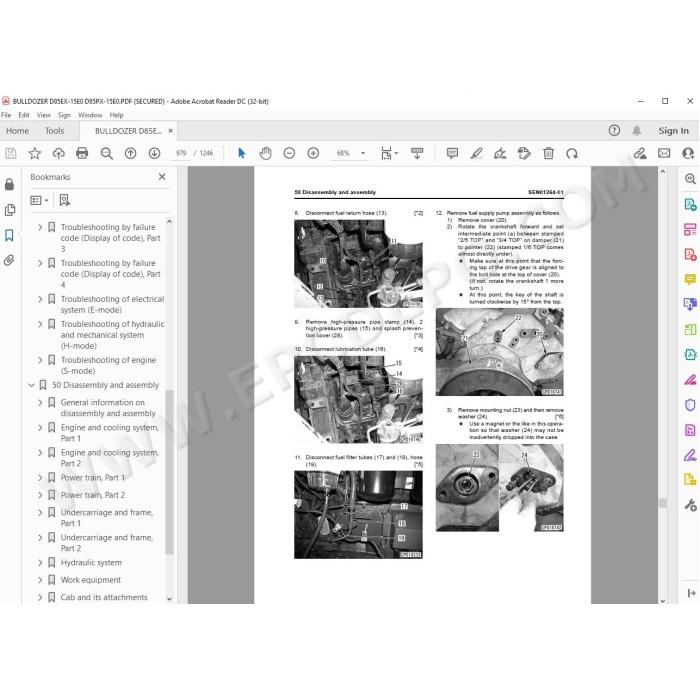
Task: Add a comment sticky note
Action: click(x=452, y=154)
